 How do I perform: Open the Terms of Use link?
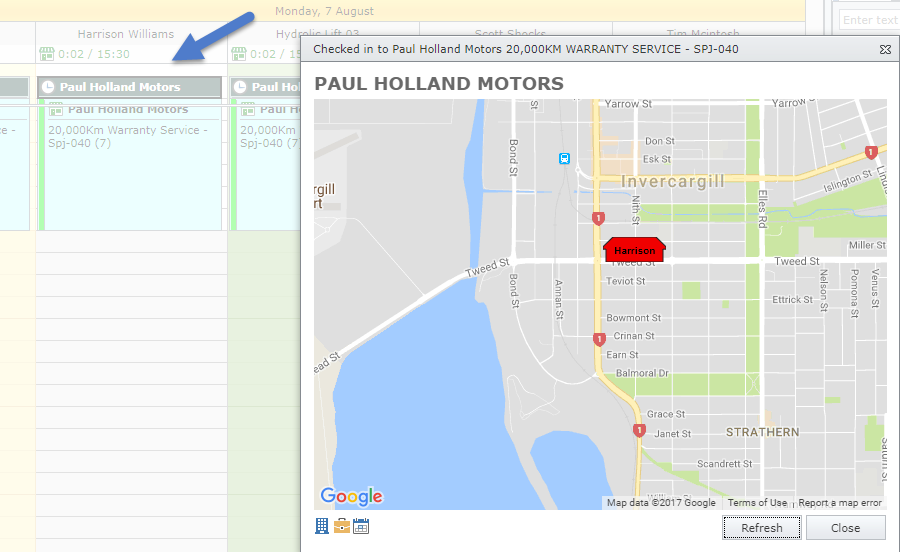point(757,503)
